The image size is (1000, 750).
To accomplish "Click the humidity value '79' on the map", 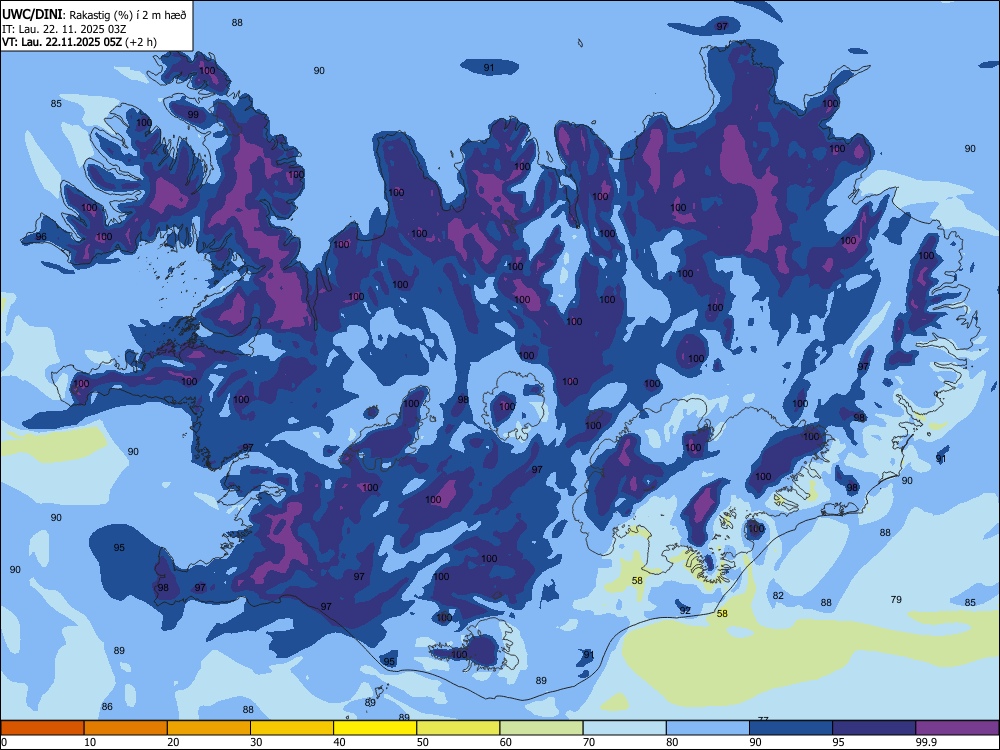I will (x=896, y=599).
